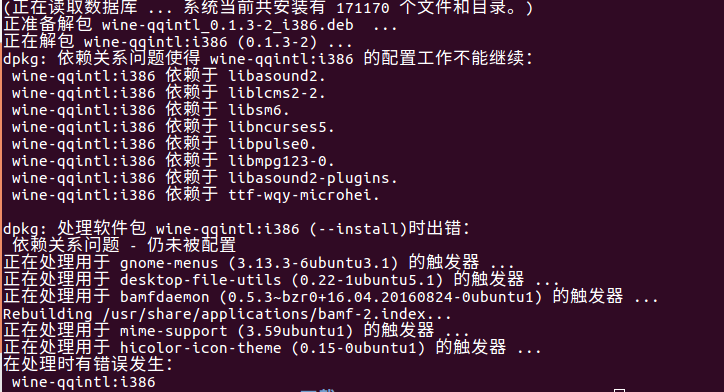Click the libncurses5 dependency name
The height and width of the screenshot is (392, 724).
coord(278,127)
